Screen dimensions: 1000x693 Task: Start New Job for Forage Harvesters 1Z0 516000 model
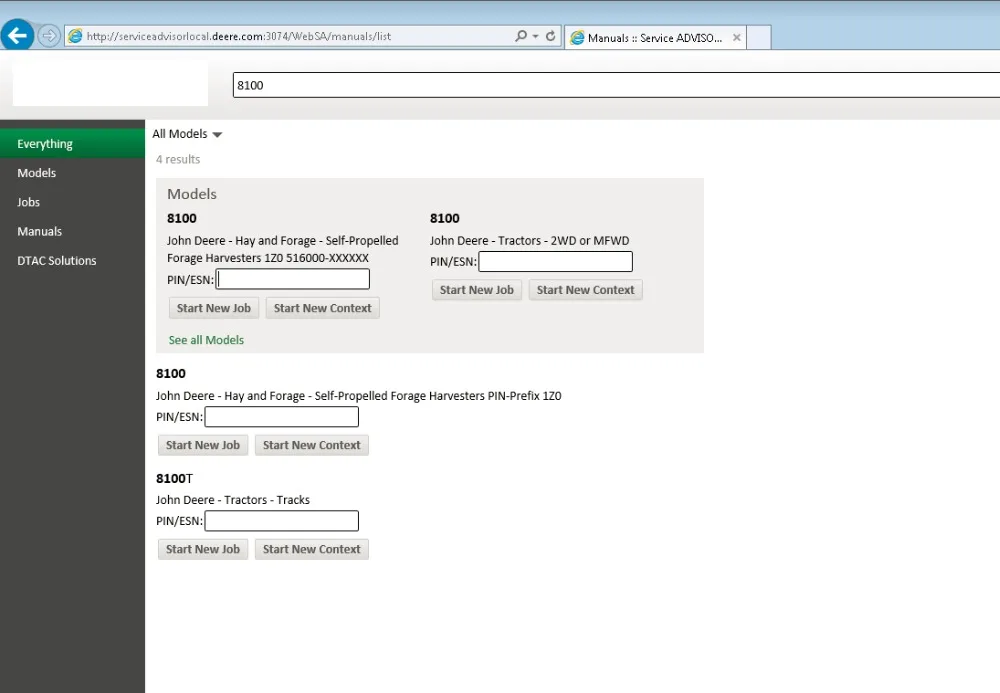click(214, 308)
